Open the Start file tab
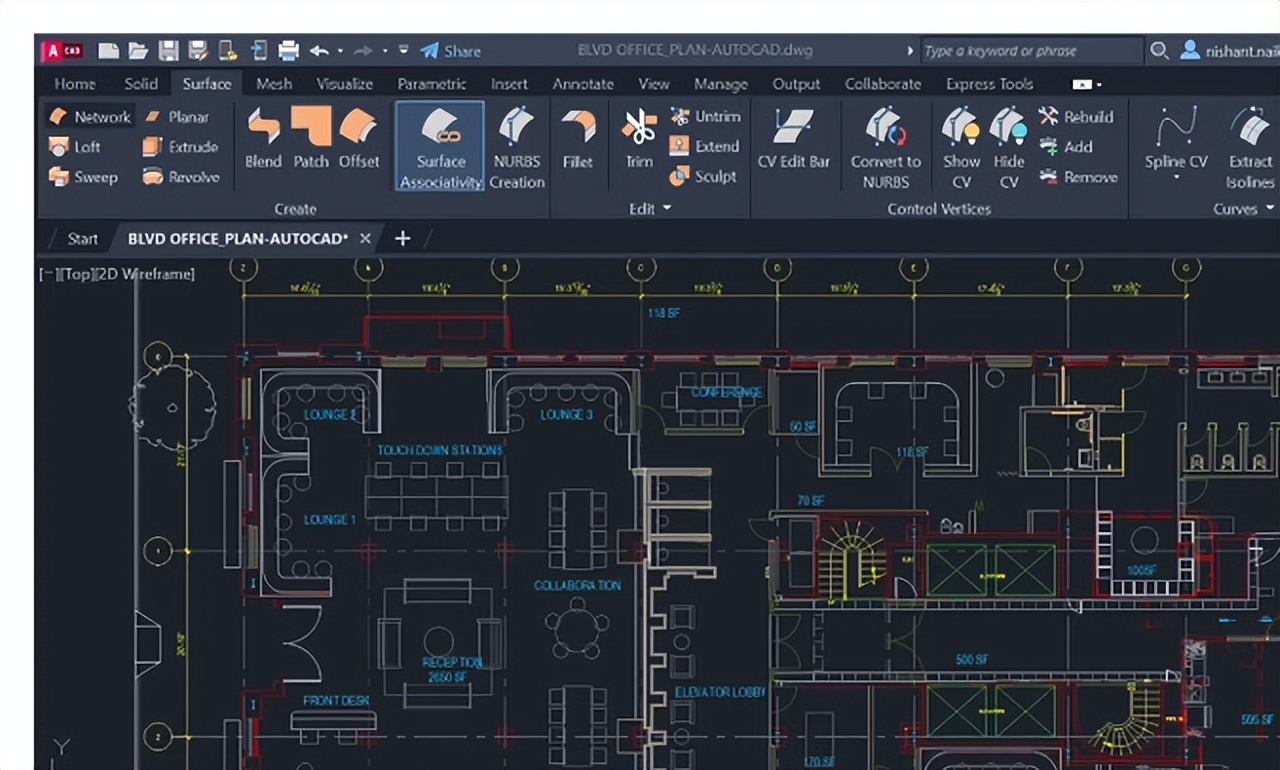Viewport: 1280px width, 770px height. pyautogui.click(x=82, y=238)
